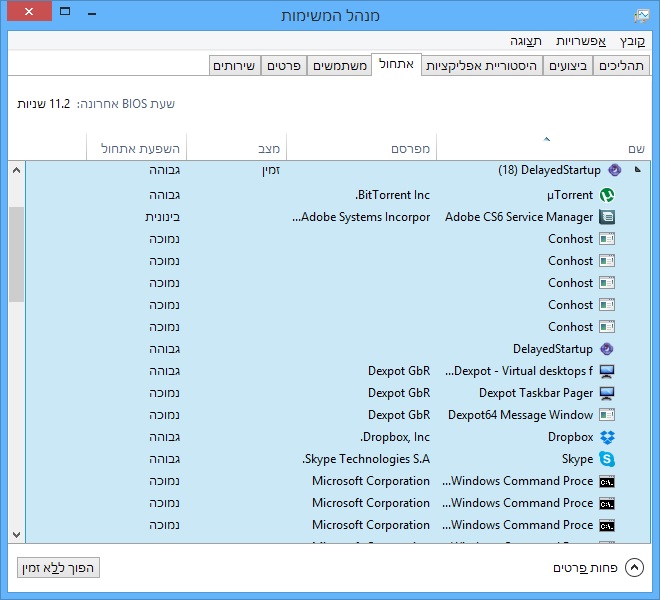Collapse the DelayedStartup (18) group
The width and height of the screenshot is (660, 600).
point(638,171)
